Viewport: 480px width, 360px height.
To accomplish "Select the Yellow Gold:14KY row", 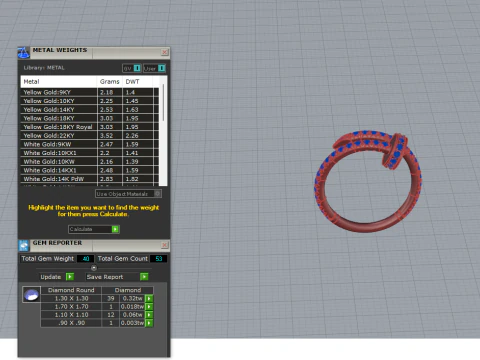I will click(x=89, y=110).
